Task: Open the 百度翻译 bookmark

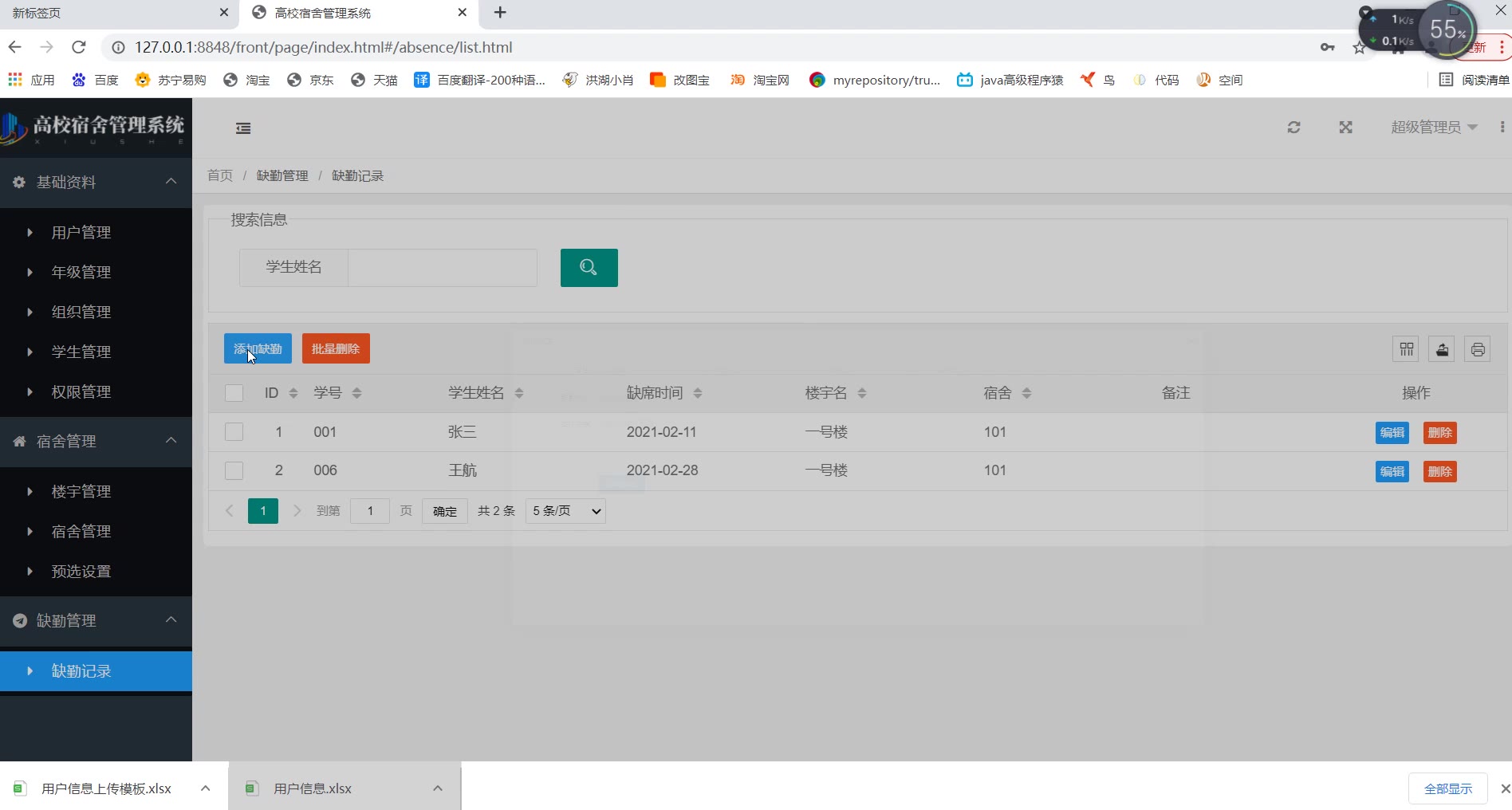Action: 479,80
